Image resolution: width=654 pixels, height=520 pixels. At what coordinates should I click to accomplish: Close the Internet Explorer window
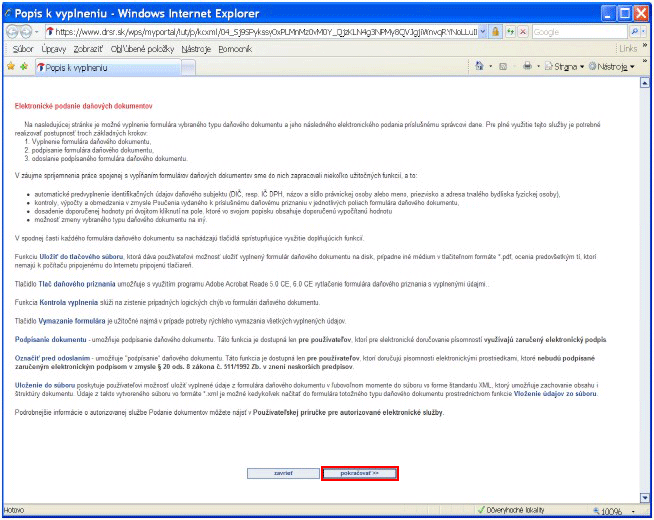641,14
